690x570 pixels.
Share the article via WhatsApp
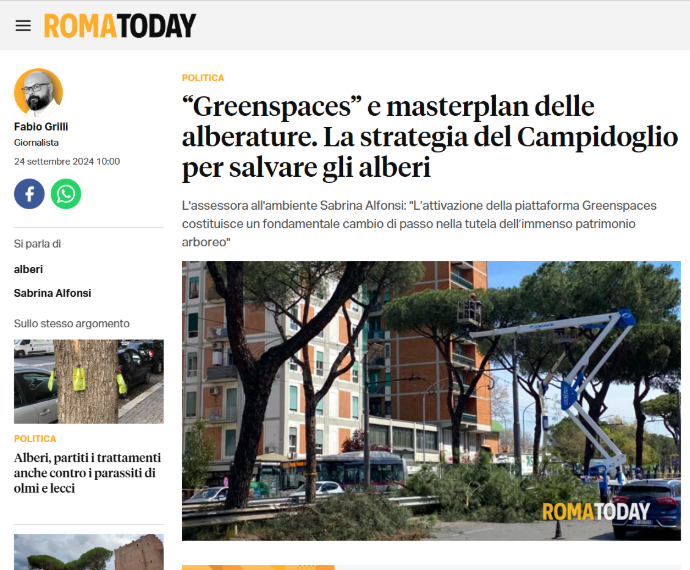(66, 194)
